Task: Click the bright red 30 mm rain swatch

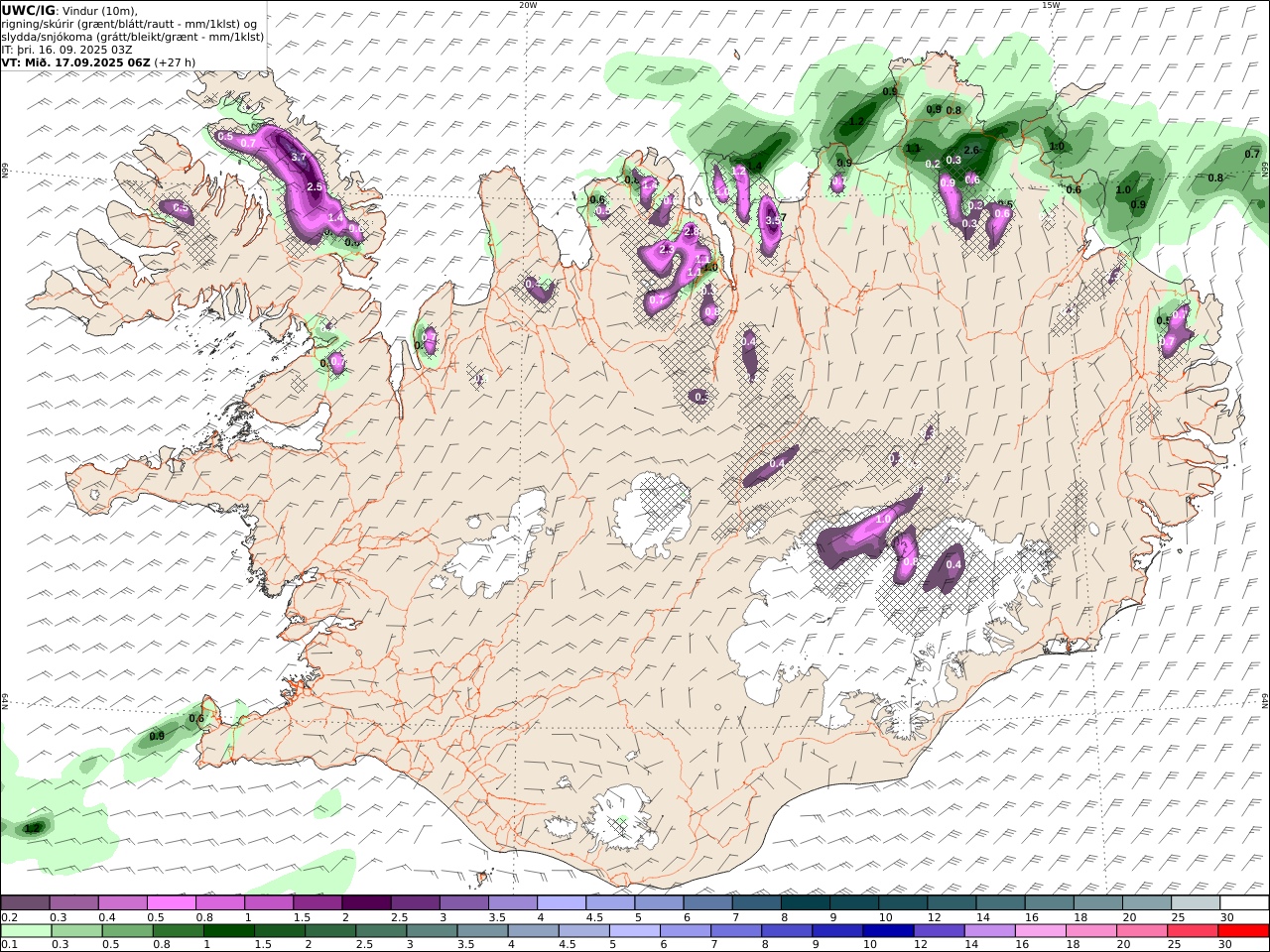Action: pyautogui.click(x=1244, y=930)
